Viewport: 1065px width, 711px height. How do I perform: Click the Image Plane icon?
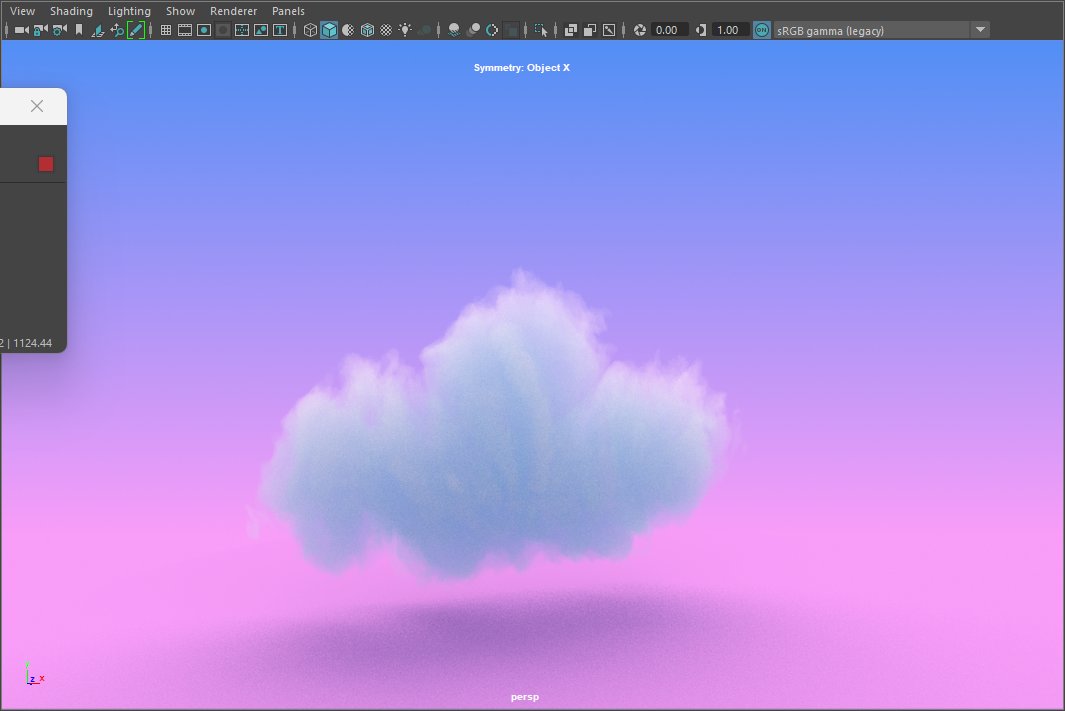pos(98,30)
